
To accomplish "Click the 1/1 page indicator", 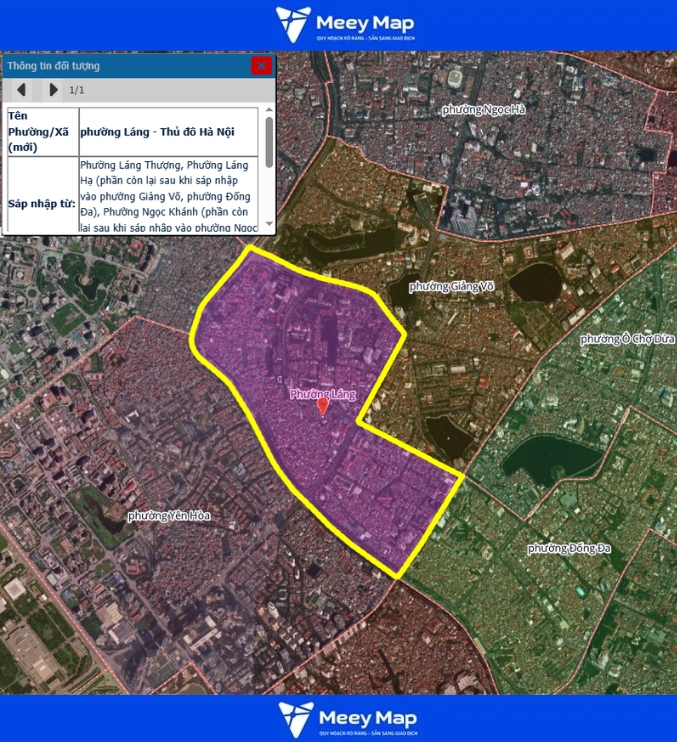I will click(x=76, y=90).
